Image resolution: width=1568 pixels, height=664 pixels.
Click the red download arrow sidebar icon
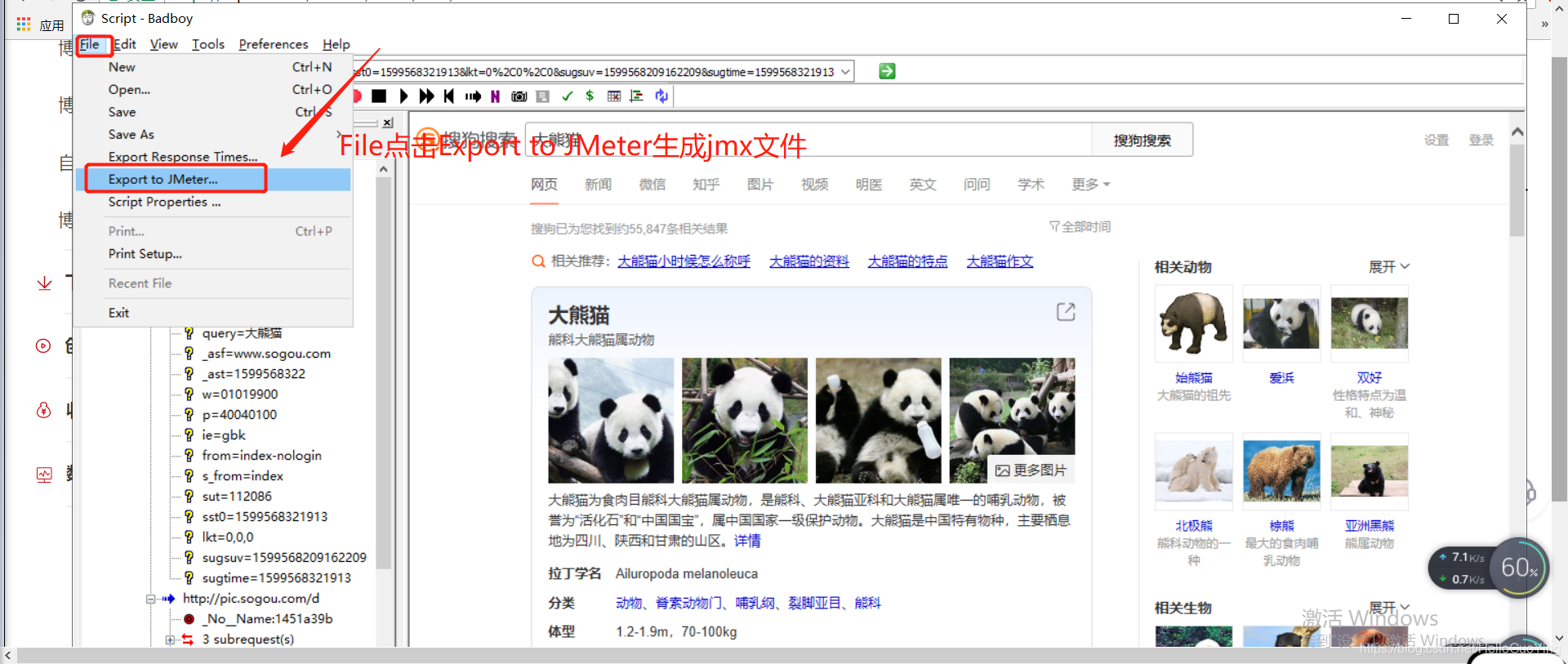tap(44, 283)
